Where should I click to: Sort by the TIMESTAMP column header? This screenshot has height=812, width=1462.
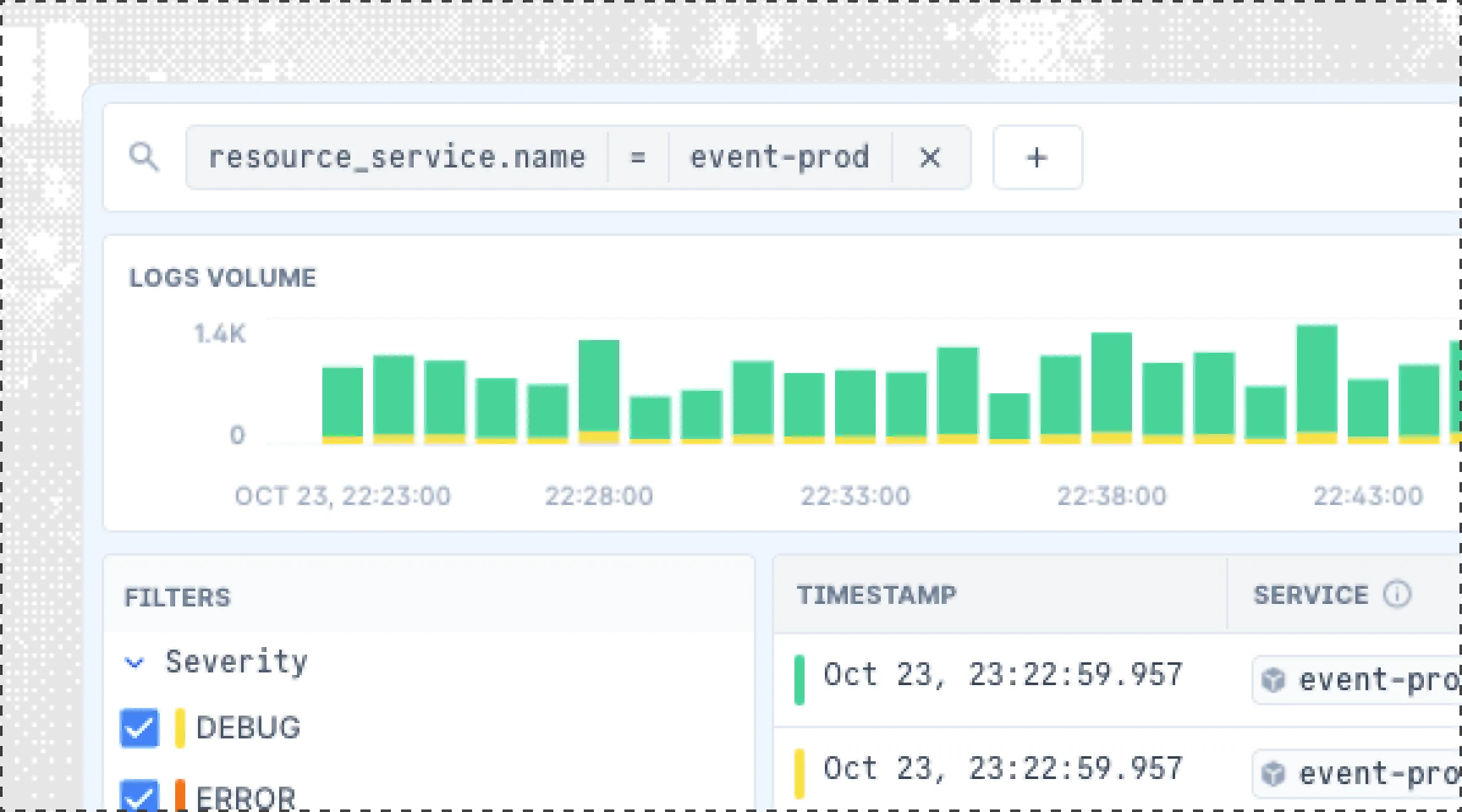click(x=876, y=595)
